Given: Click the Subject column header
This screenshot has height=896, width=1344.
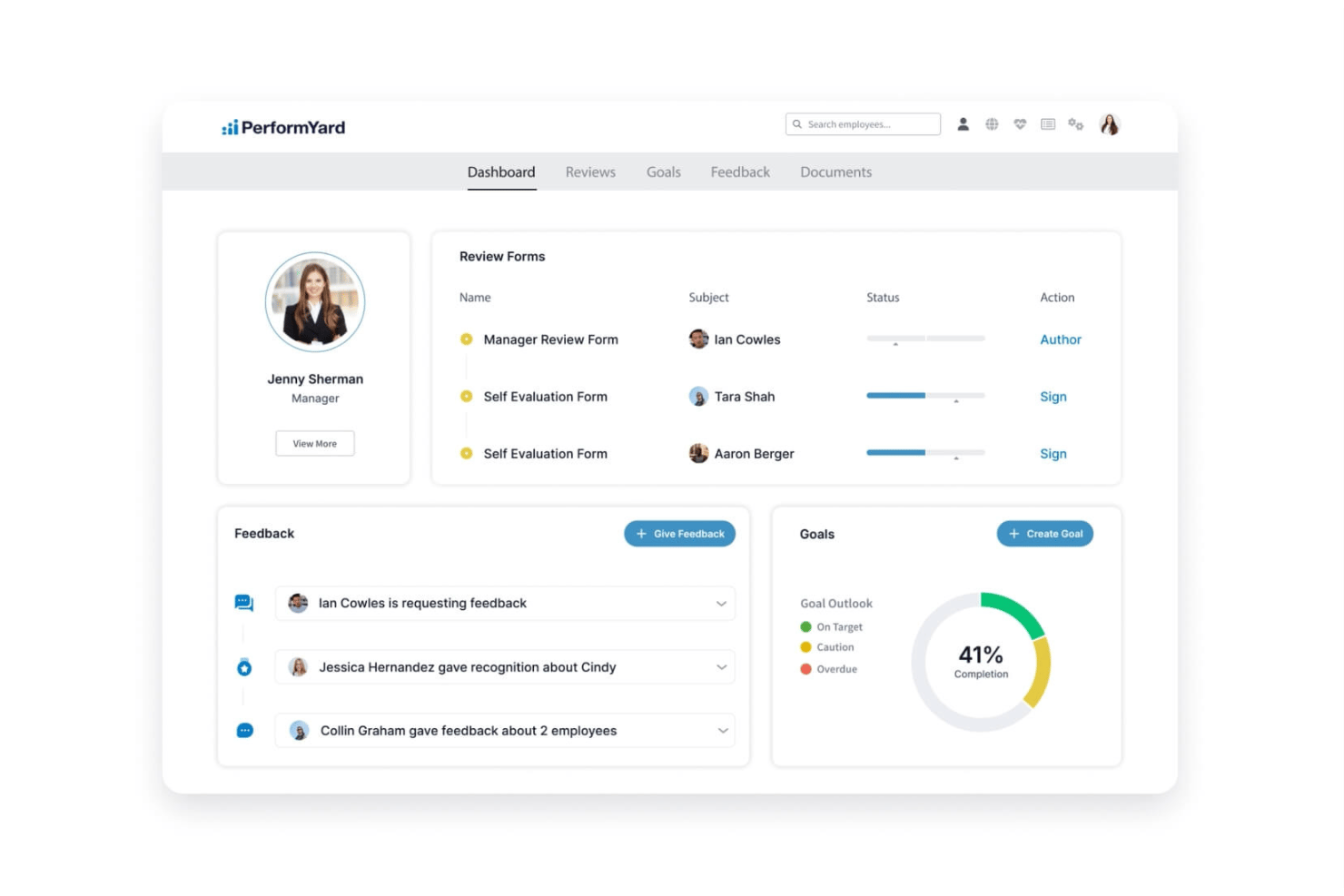Looking at the screenshot, I should [x=708, y=298].
